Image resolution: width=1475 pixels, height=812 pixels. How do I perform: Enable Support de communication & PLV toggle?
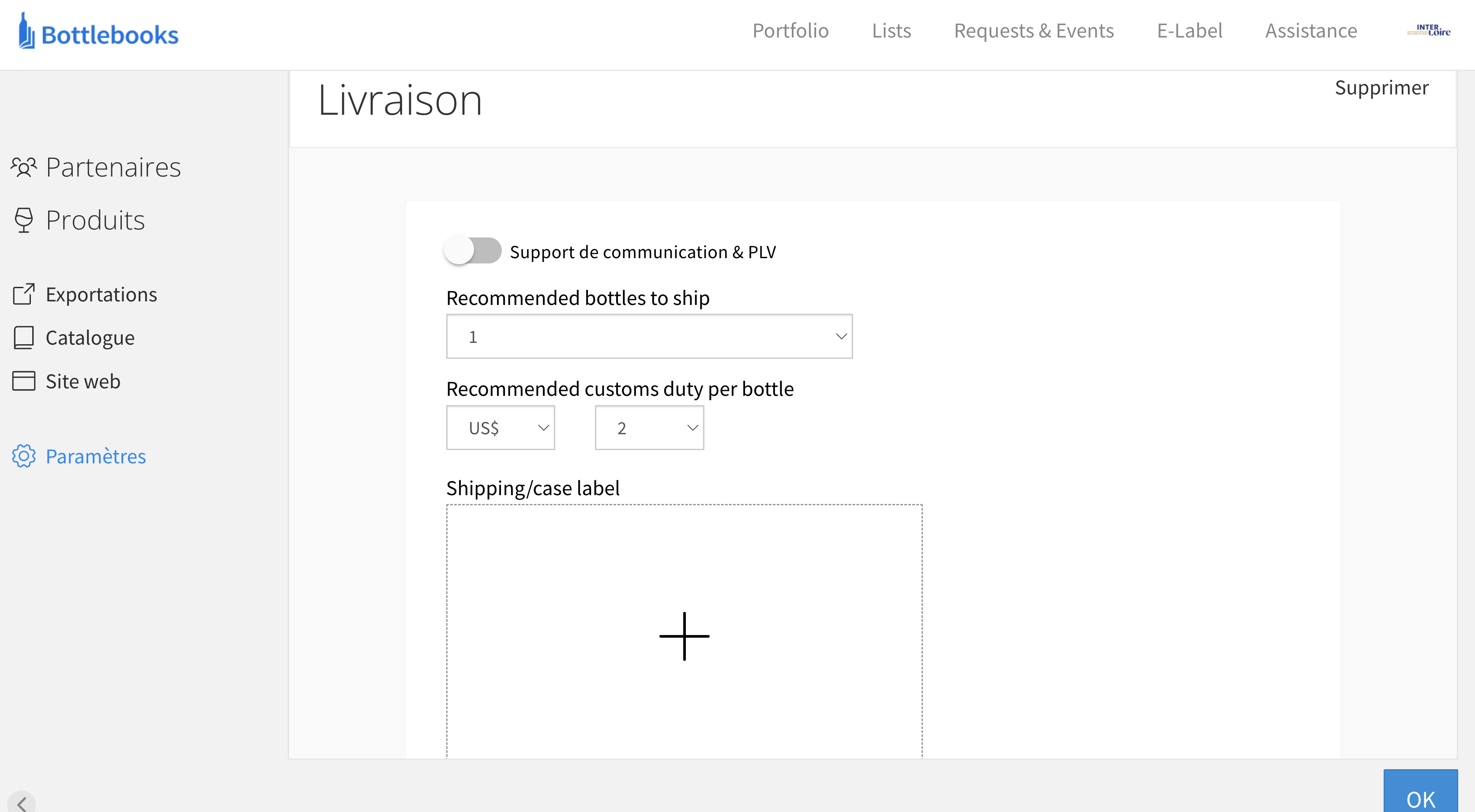(473, 251)
